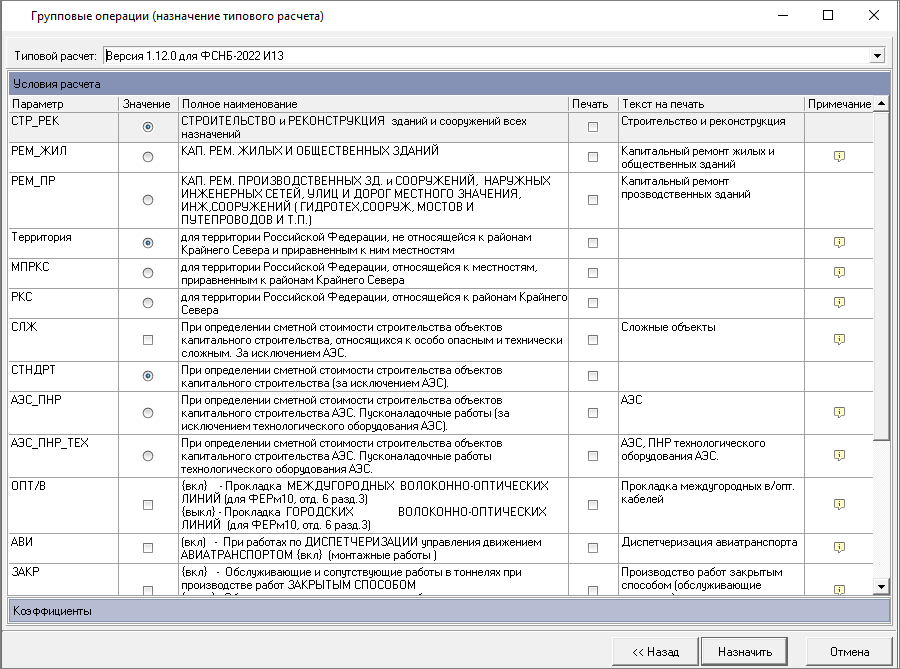Click the Полное наименование column header
The width and height of the screenshot is (900, 669).
click(x=372, y=104)
